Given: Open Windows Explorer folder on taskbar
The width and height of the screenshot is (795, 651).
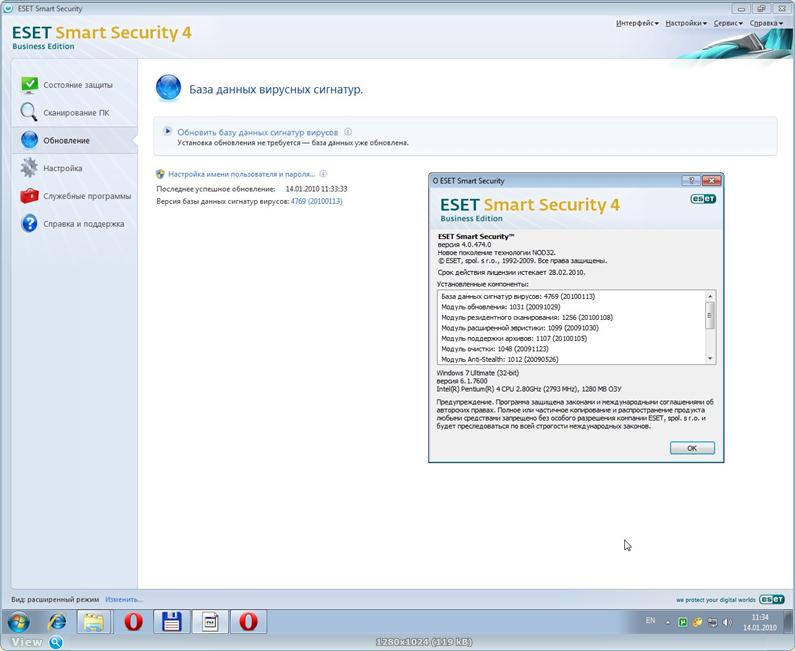Looking at the screenshot, I should pos(94,622).
